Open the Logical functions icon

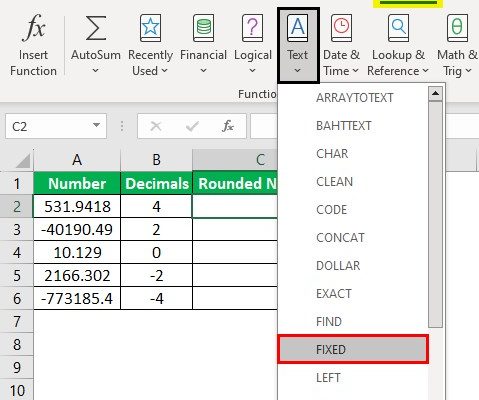[x=252, y=28]
